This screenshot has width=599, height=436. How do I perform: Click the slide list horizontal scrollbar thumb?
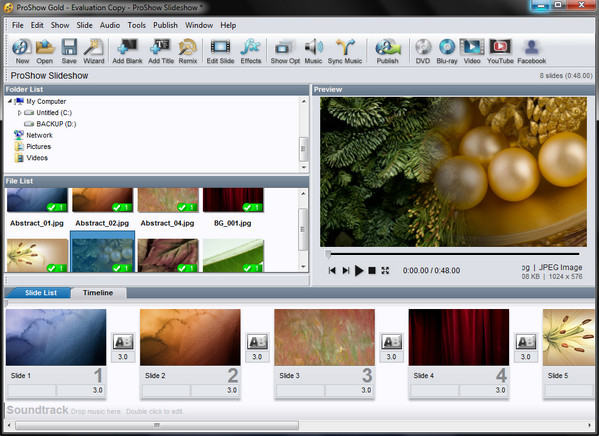157,425
